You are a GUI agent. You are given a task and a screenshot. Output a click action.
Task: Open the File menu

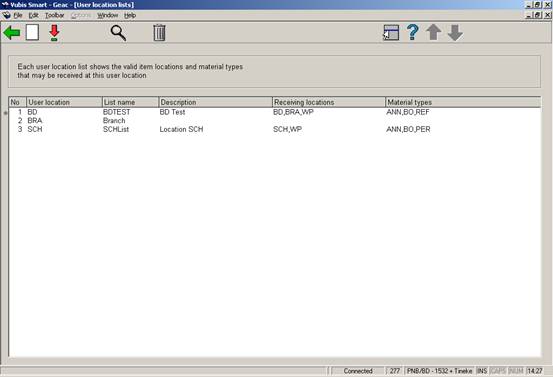18,16
